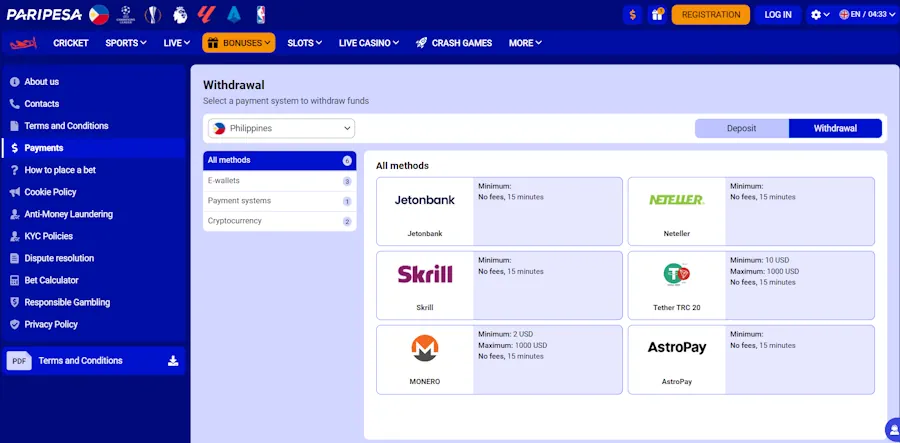Open How to place a bet
This screenshot has width=900, height=443.
(x=93, y=170)
